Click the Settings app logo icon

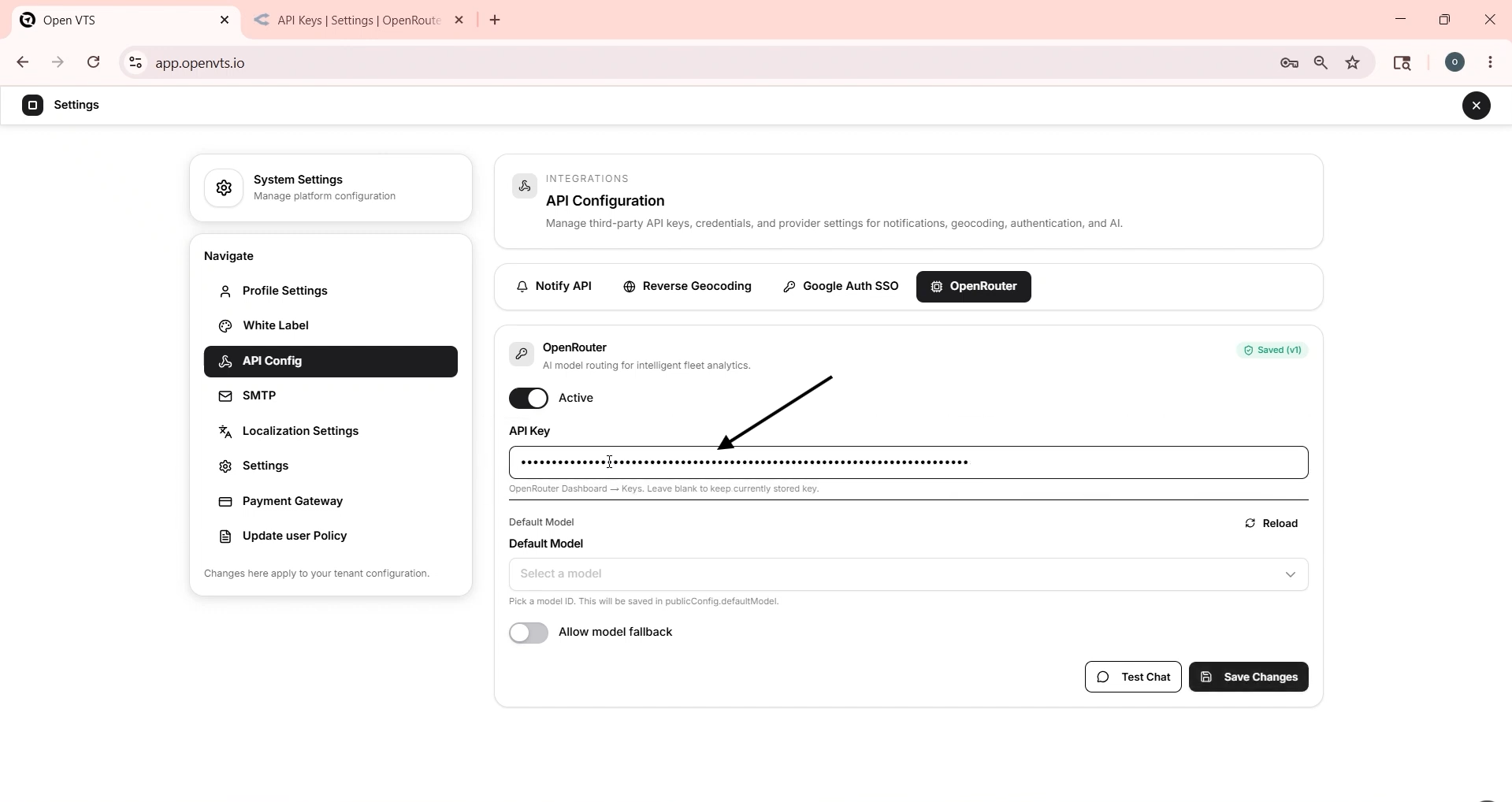pyautogui.click(x=32, y=105)
